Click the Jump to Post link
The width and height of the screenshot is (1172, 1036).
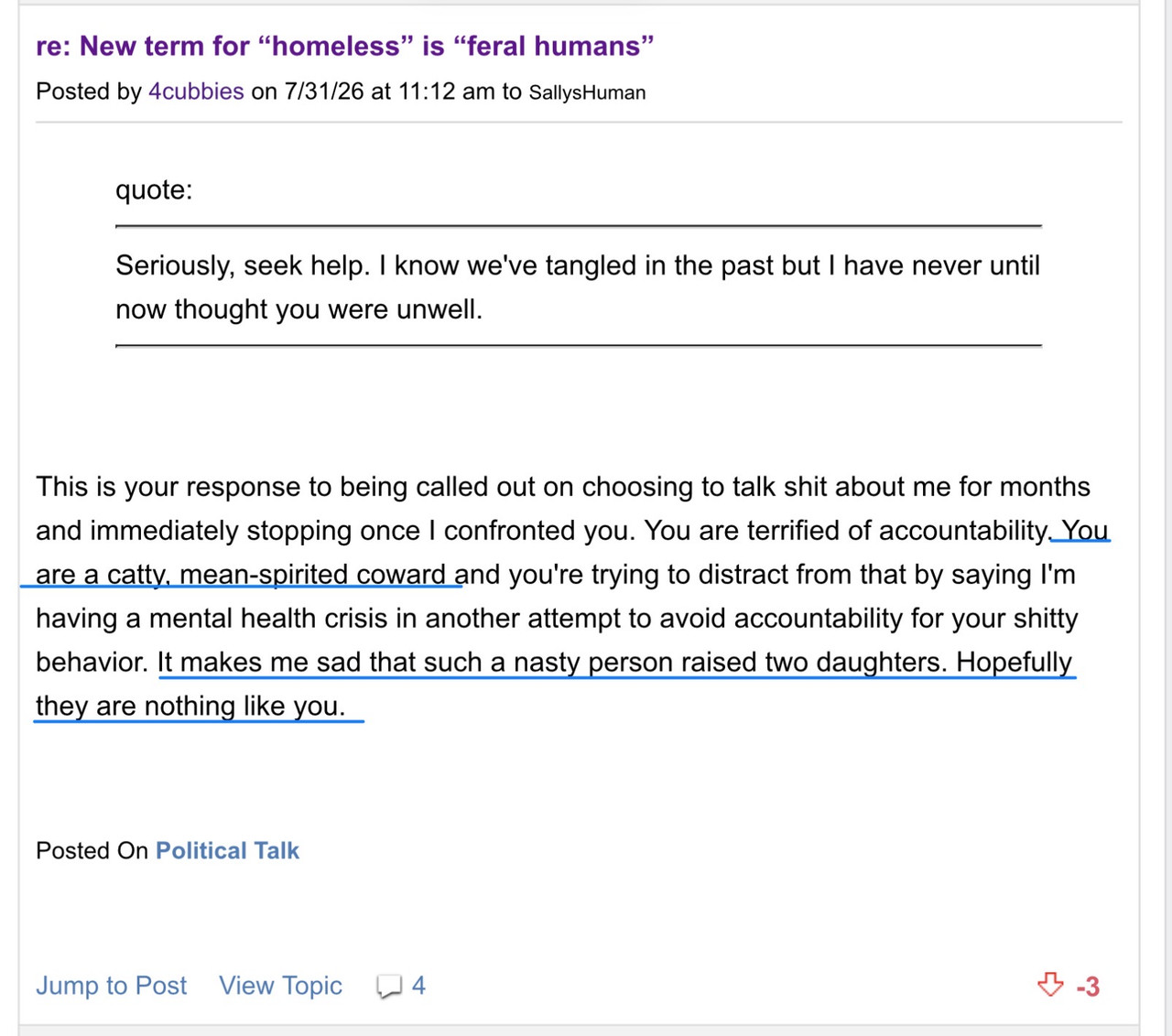pyautogui.click(x=111, y=986)
